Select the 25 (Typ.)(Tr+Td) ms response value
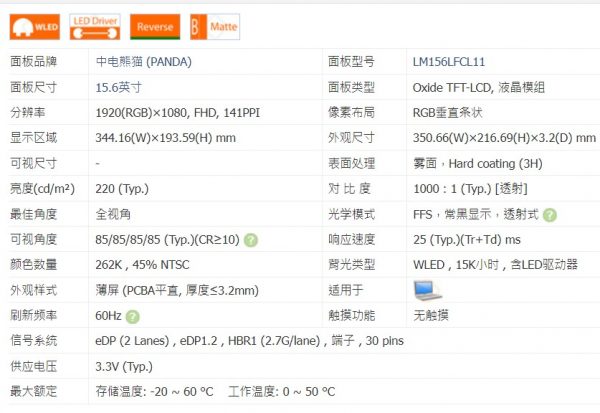 pos(467,240)
